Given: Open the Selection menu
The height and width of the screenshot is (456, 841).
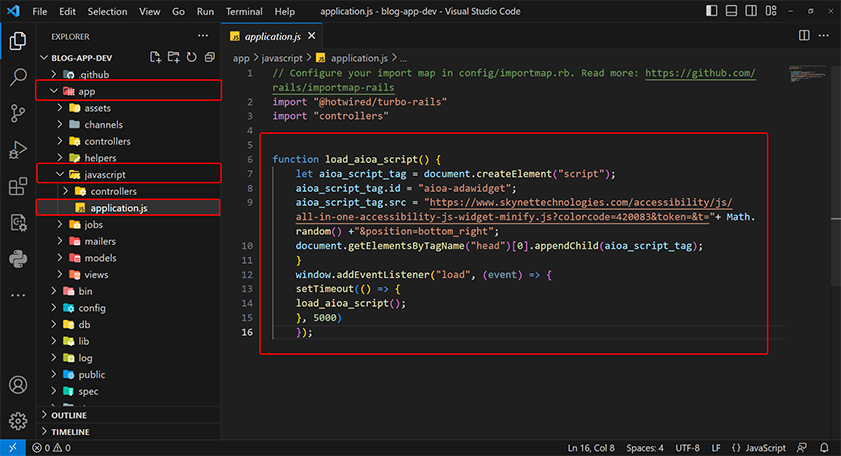Looking at the screenshot, I should coord(107,11).
